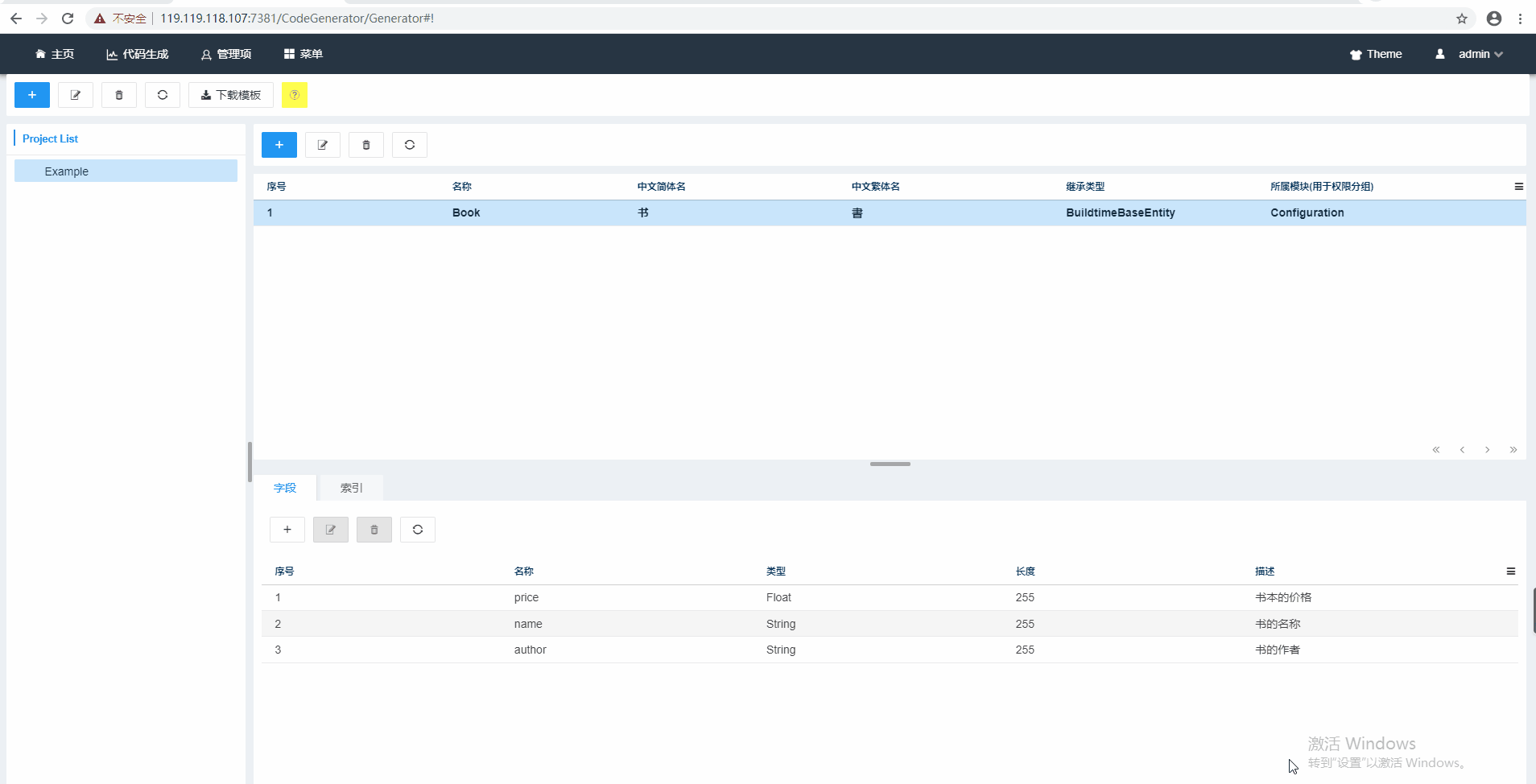Viewport: 1536px width, 784px height.
Task: Open the 管理项 menu
Action: [x=226, y=54]
